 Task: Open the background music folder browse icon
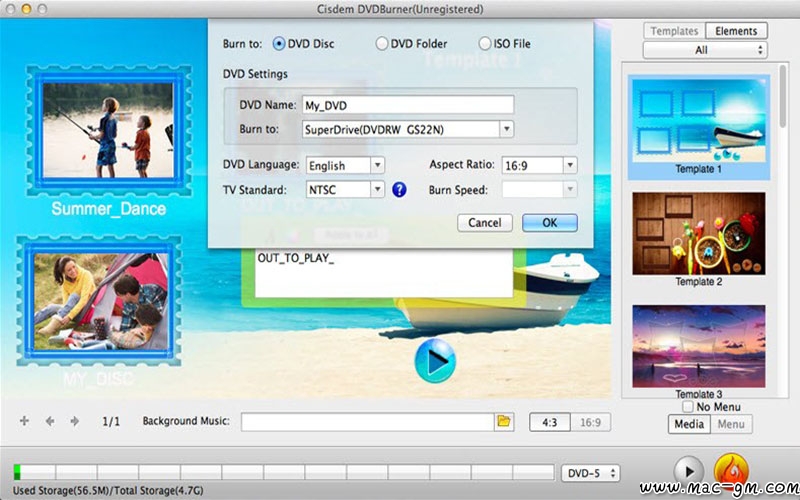(504, 421)
